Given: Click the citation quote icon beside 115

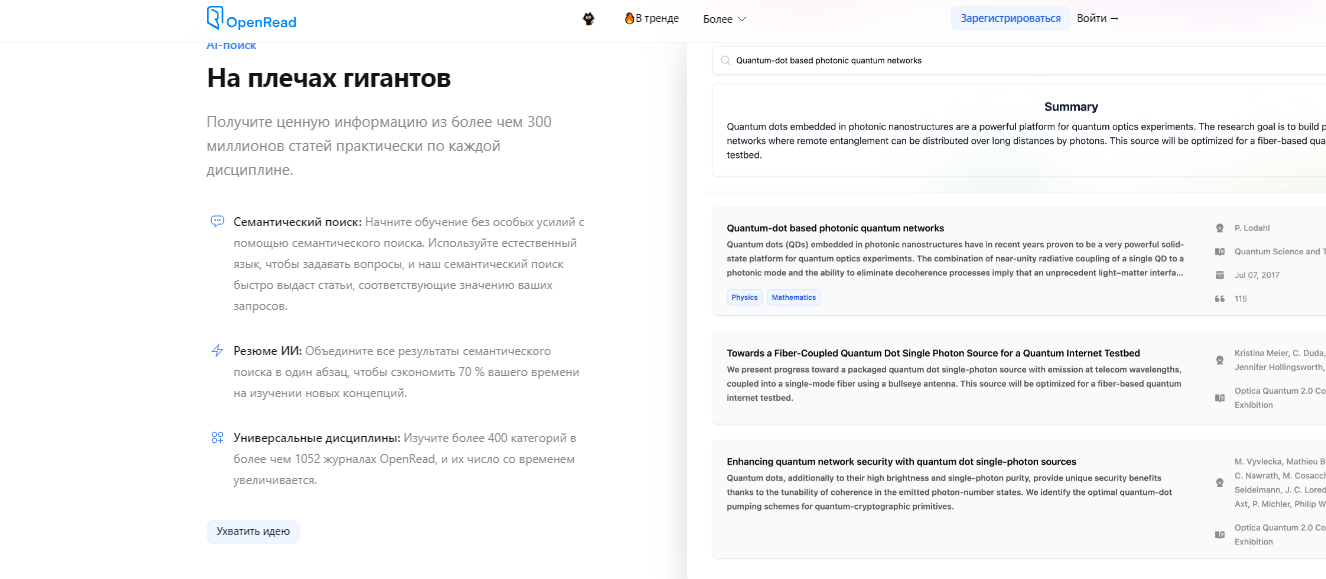Looking at the screenshot, I should 1219,299.
